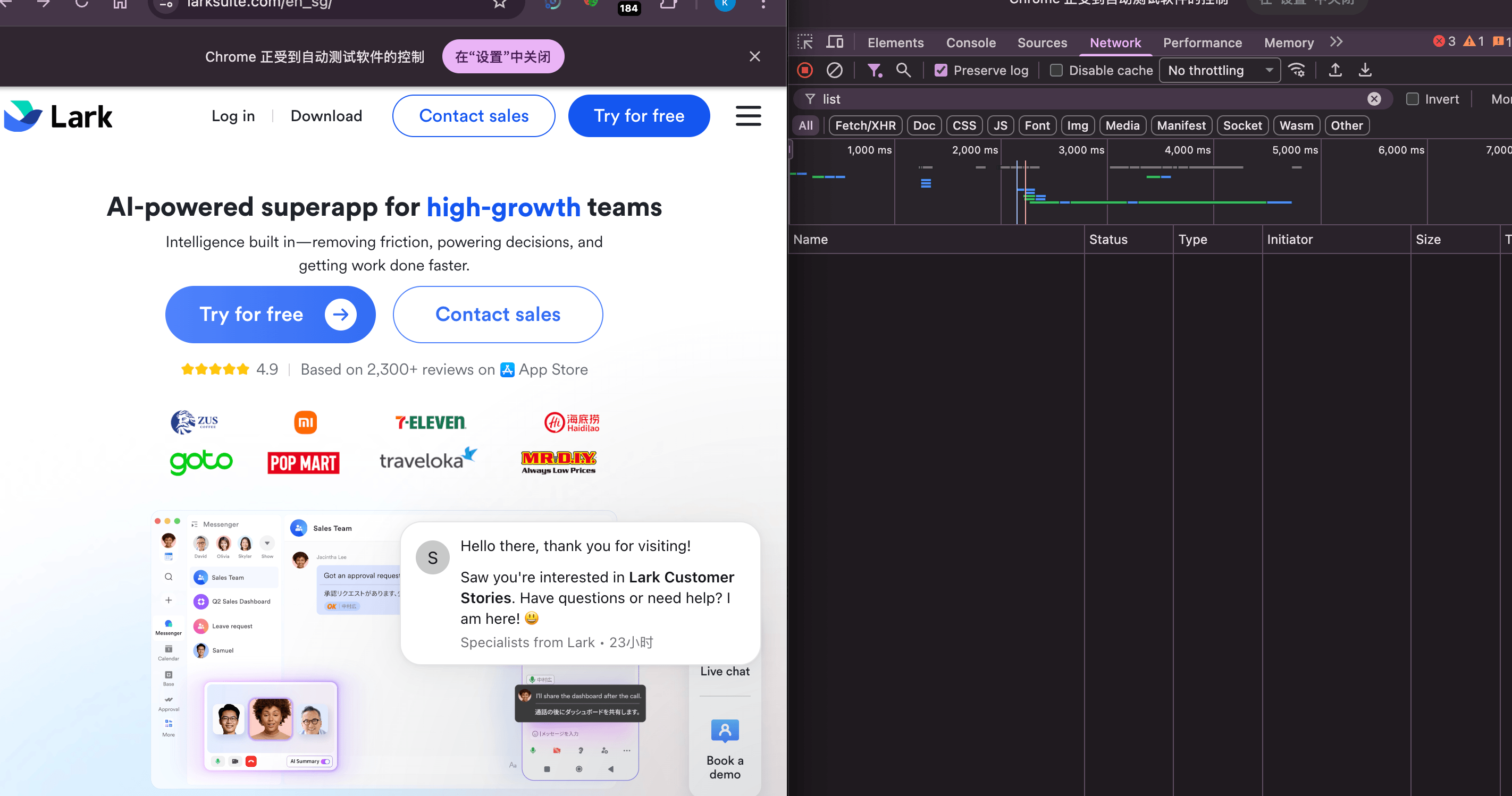Filter requests by Manifest
This screenshot has height=796, width=1512.
tap(1181, 125)
